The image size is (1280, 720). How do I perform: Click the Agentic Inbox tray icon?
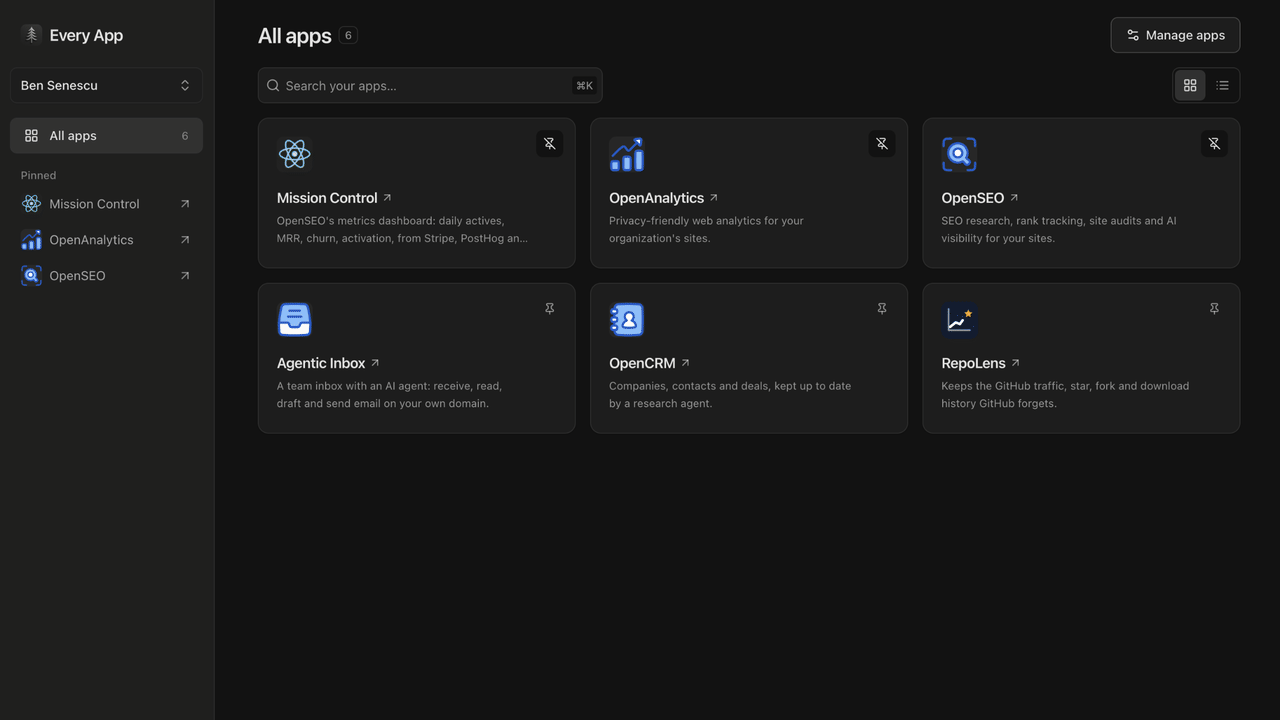point(294,320)
